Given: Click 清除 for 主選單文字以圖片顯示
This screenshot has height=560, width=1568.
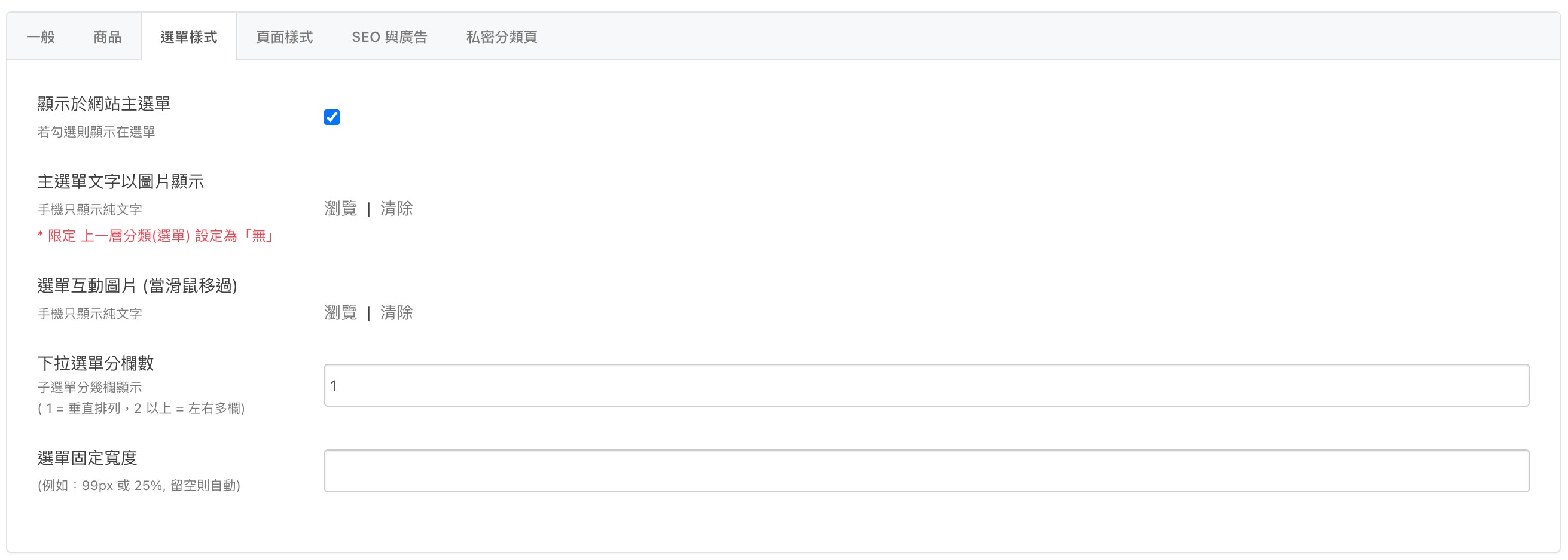Looking at the screenshot, I should click(x=396, y=209).
